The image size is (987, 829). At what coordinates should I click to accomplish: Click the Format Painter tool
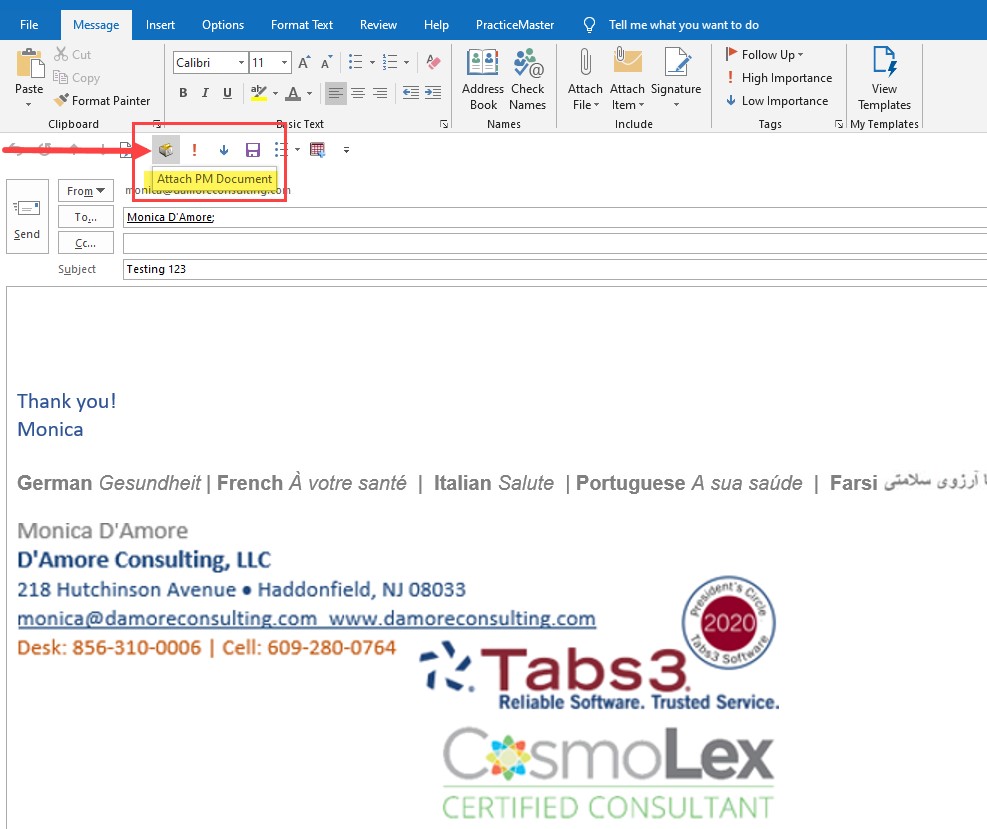[x=102, y=101]
